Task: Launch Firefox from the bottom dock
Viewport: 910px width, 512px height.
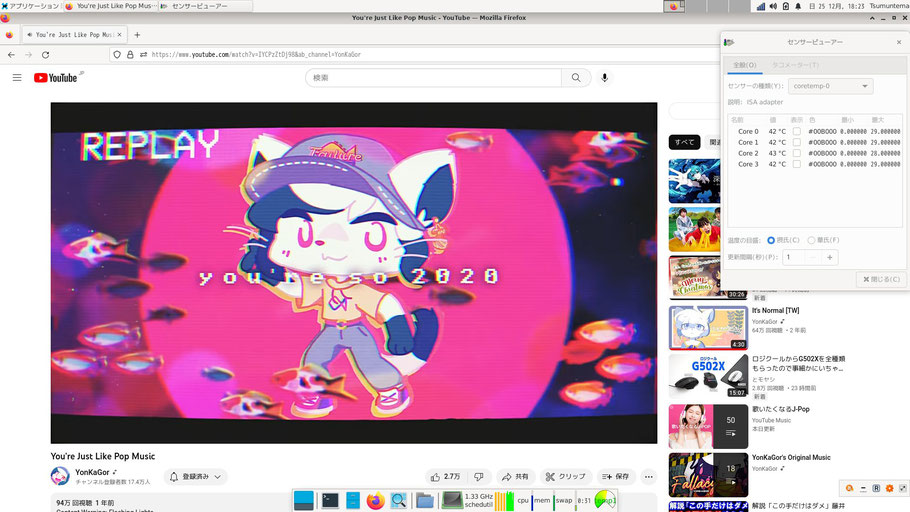Action: tap(375, 500)
